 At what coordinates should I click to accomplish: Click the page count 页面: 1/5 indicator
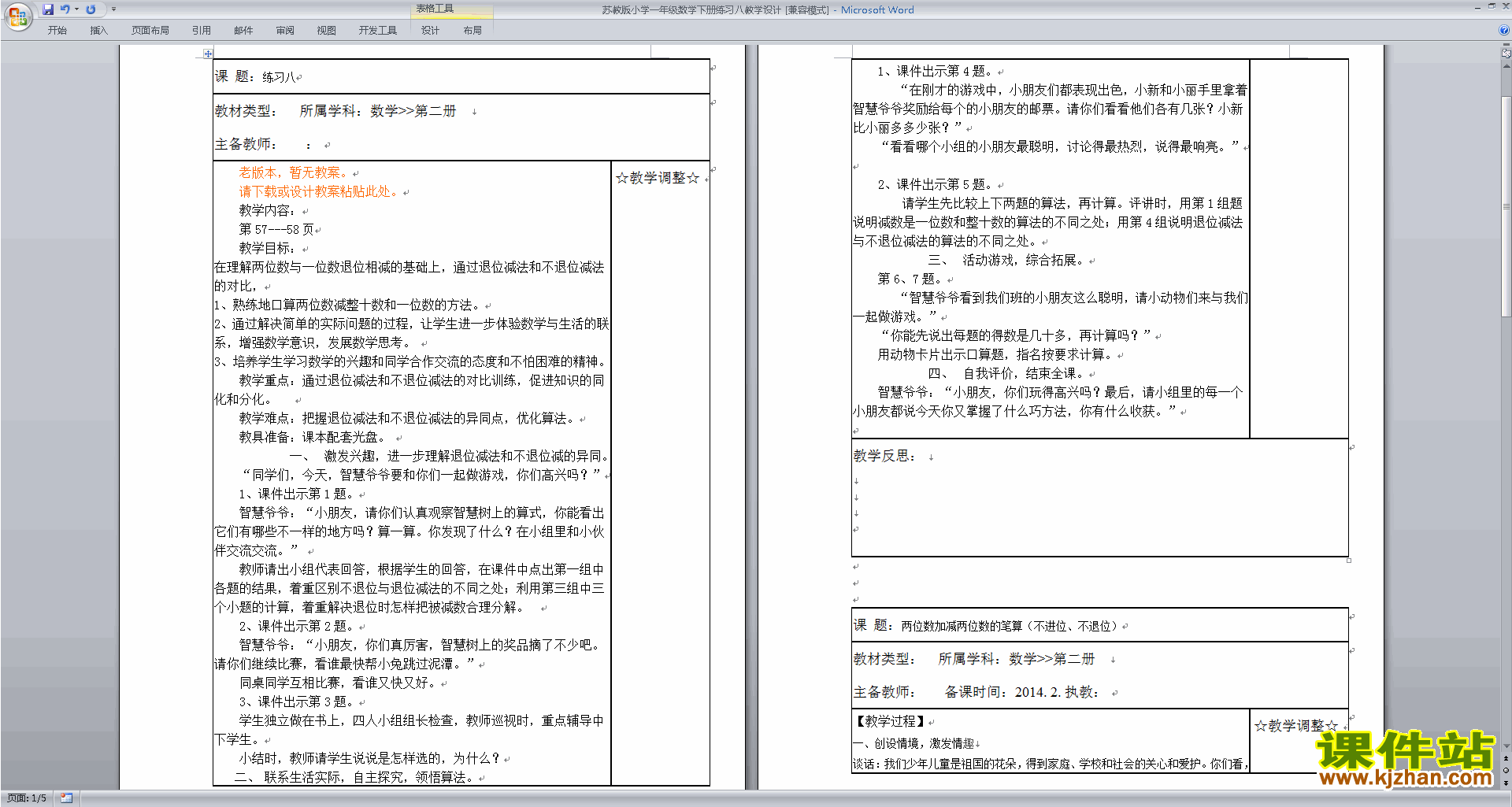point(27,798)
